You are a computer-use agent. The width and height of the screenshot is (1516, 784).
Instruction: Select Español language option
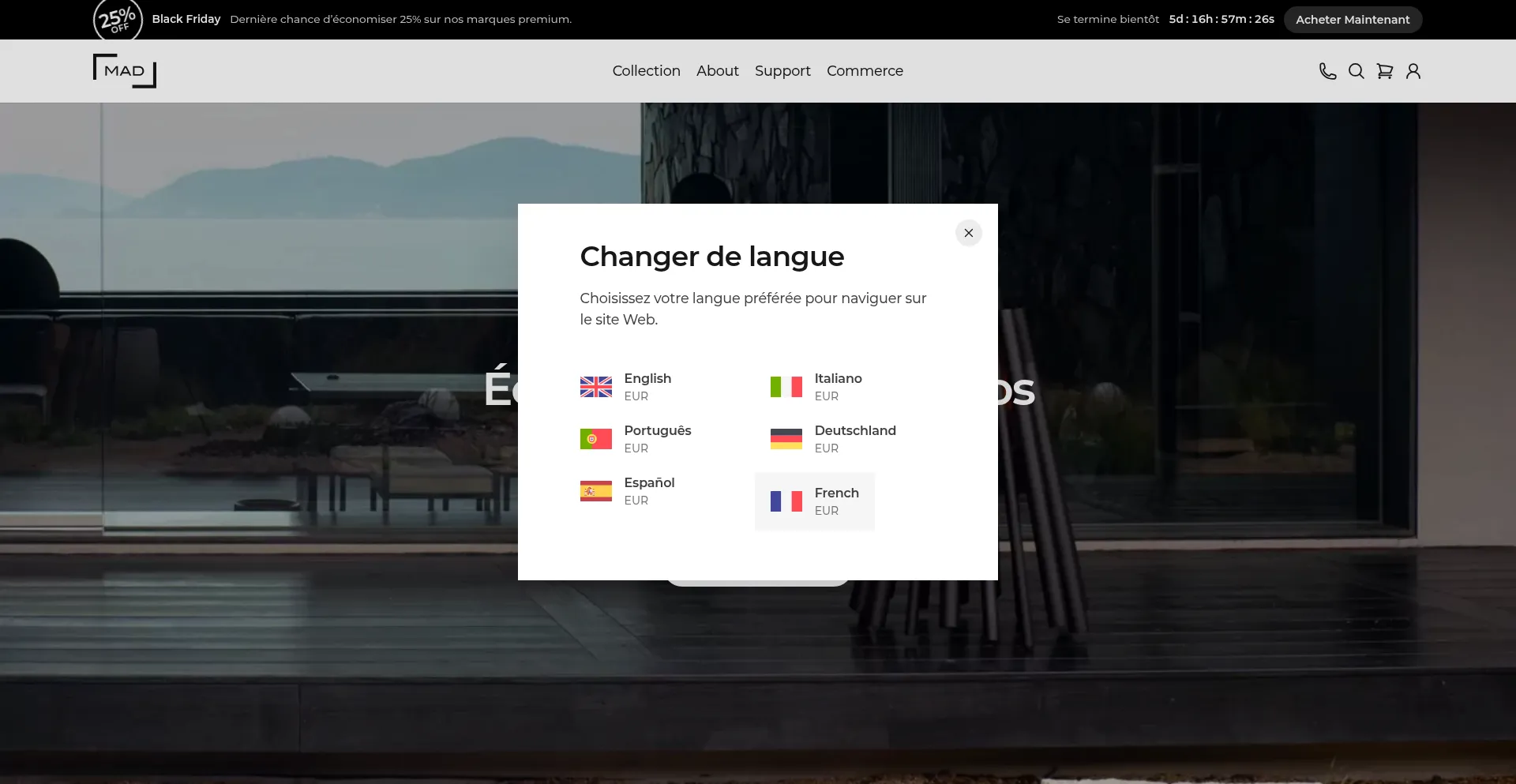pos(648,490)
